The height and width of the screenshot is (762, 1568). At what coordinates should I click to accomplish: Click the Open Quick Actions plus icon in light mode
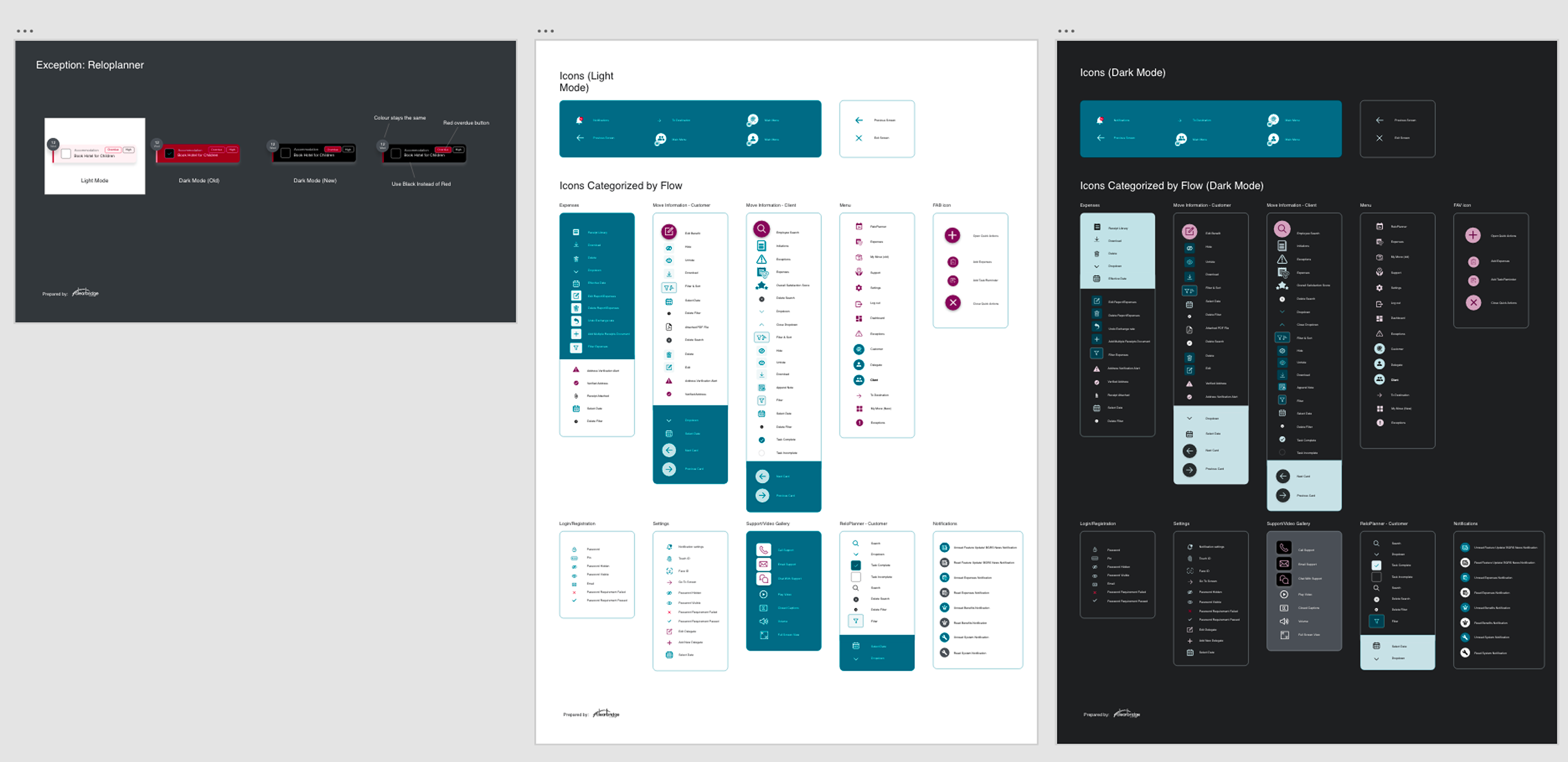pyautogui.click(x=953, y=235)
